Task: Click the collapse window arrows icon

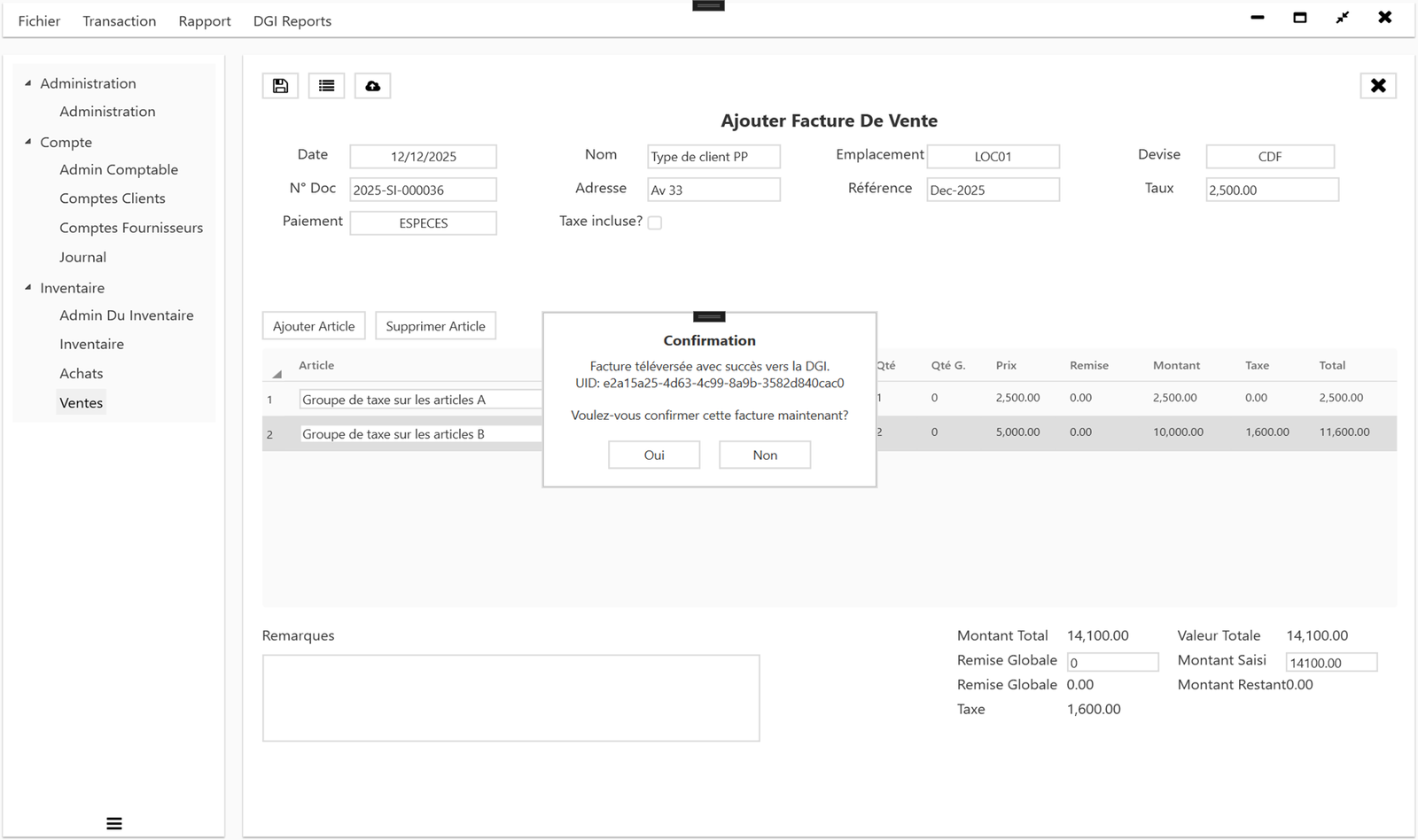Action: [1342, 17]
